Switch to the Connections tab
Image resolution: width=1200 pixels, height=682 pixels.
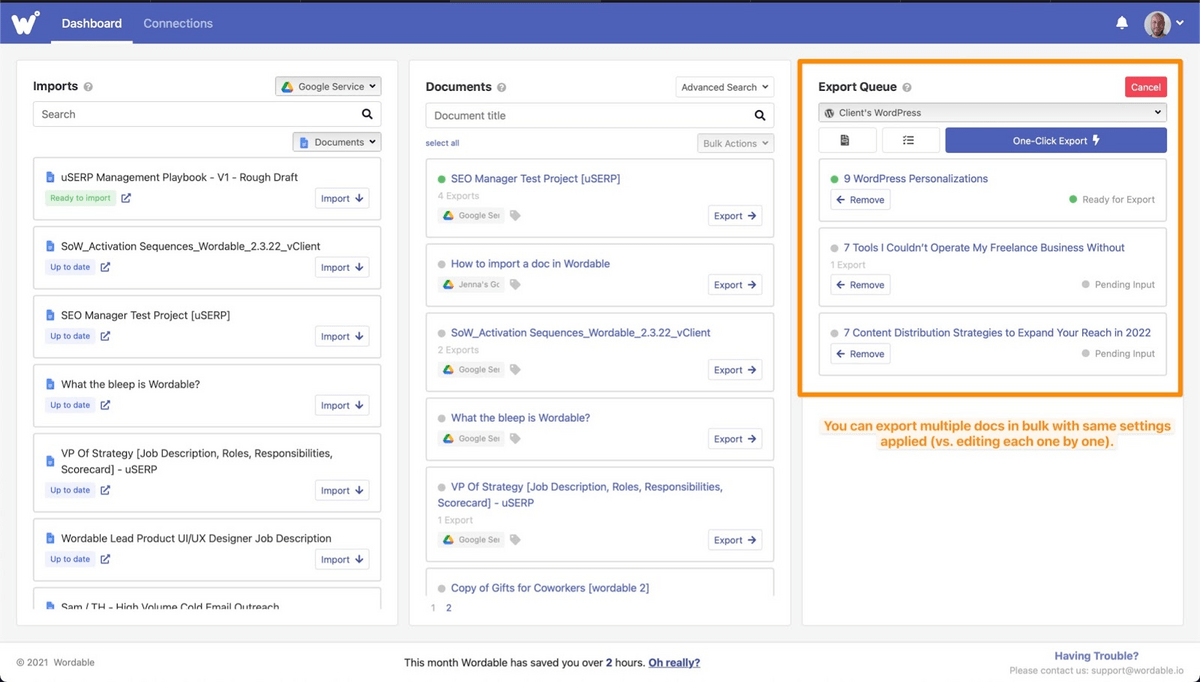coord(178,23)
